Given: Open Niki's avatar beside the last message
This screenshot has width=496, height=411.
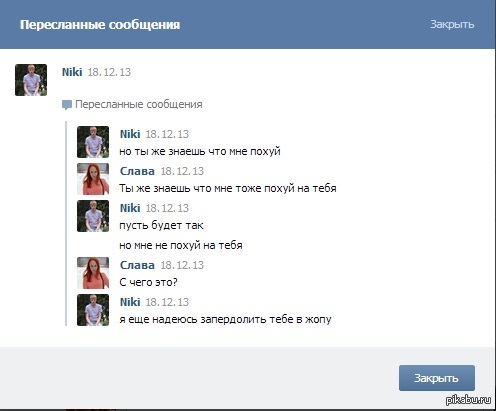Looking at the screenshot, I should (x=93, y=310).
